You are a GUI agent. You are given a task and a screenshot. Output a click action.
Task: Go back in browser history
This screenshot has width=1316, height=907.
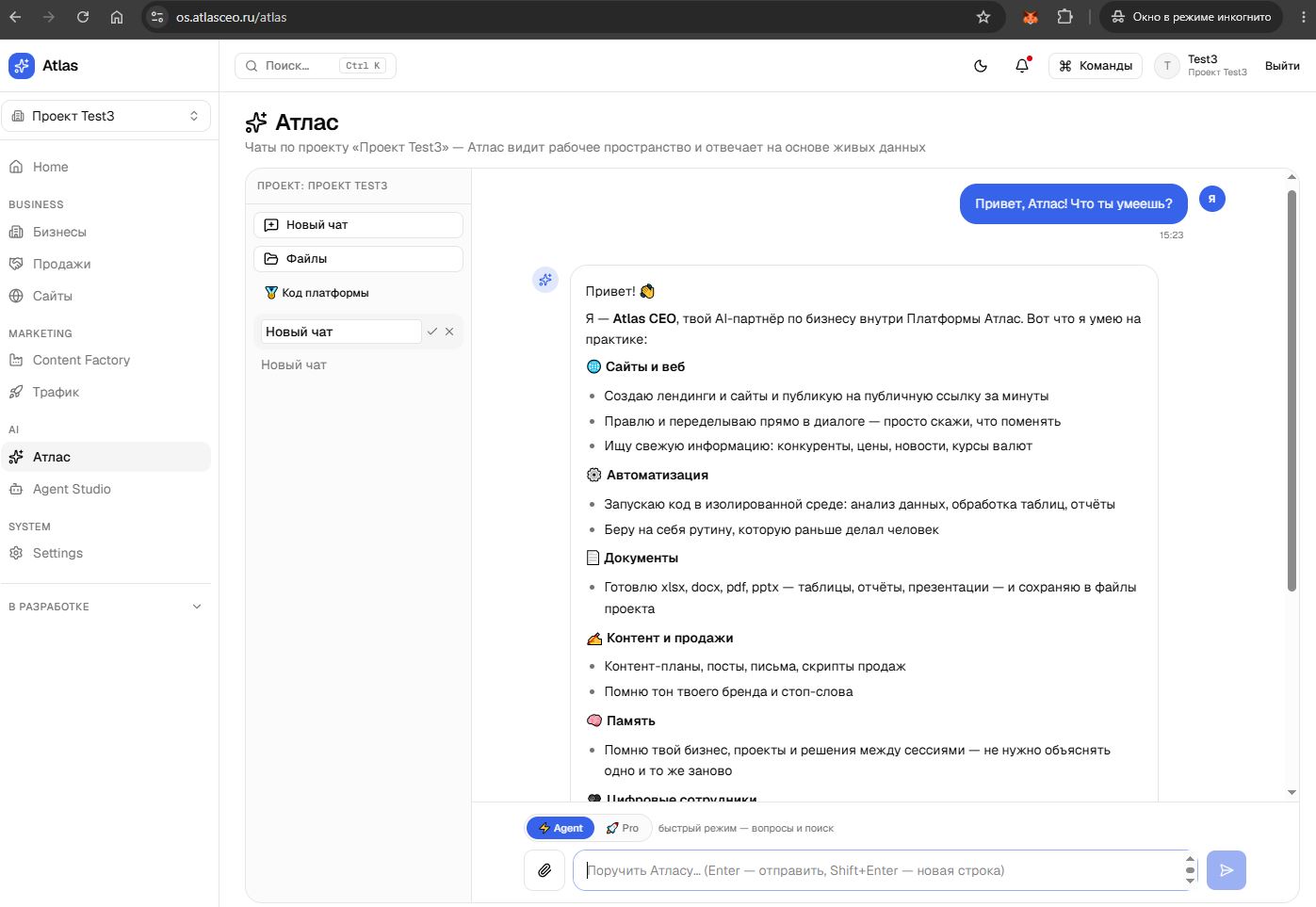tap(15, 17)
